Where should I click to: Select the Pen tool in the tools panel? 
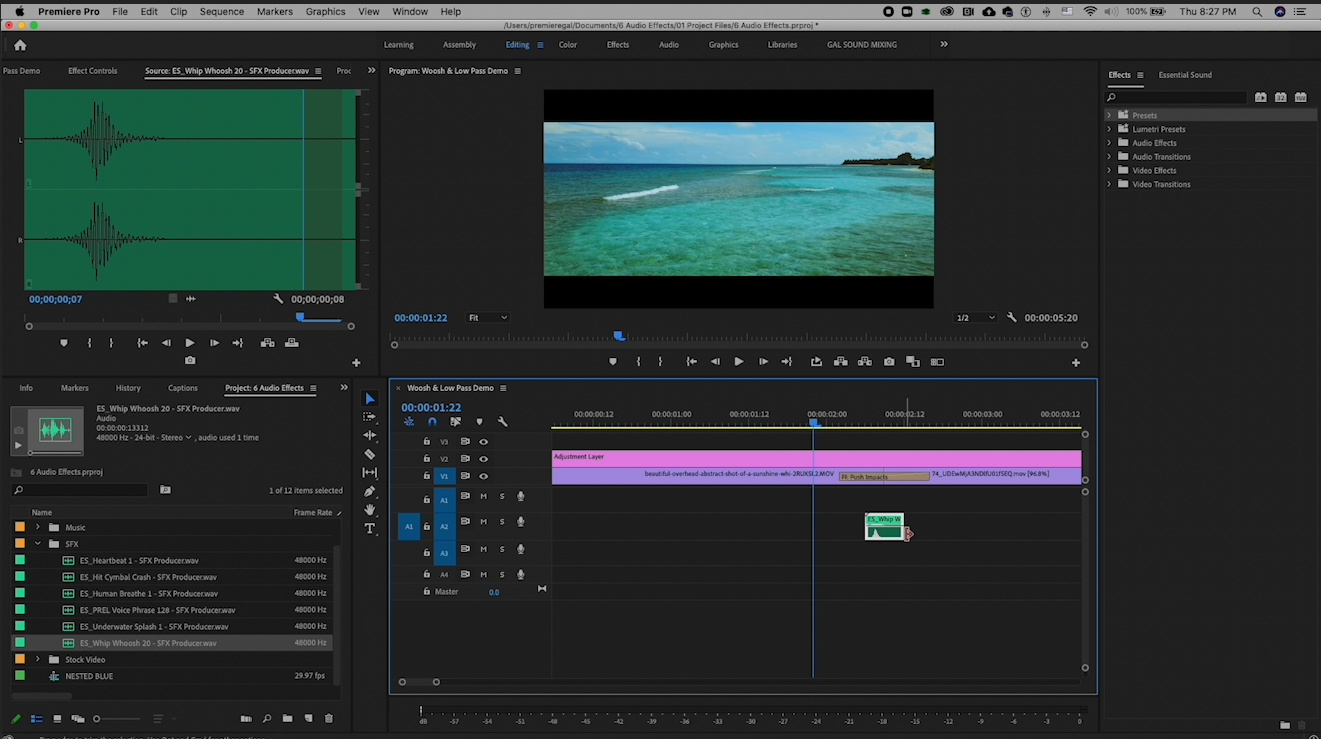click(x=370, y=491)
